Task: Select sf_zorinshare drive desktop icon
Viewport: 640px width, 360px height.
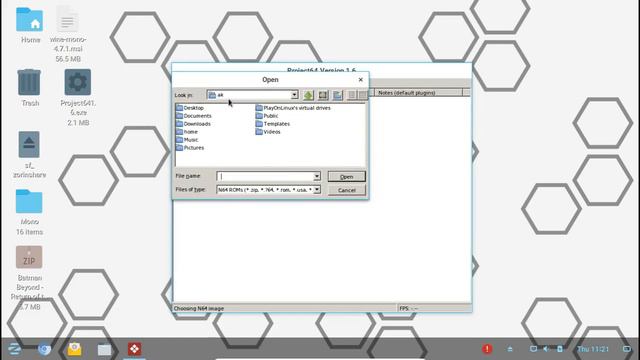Action: click(29, 155)
